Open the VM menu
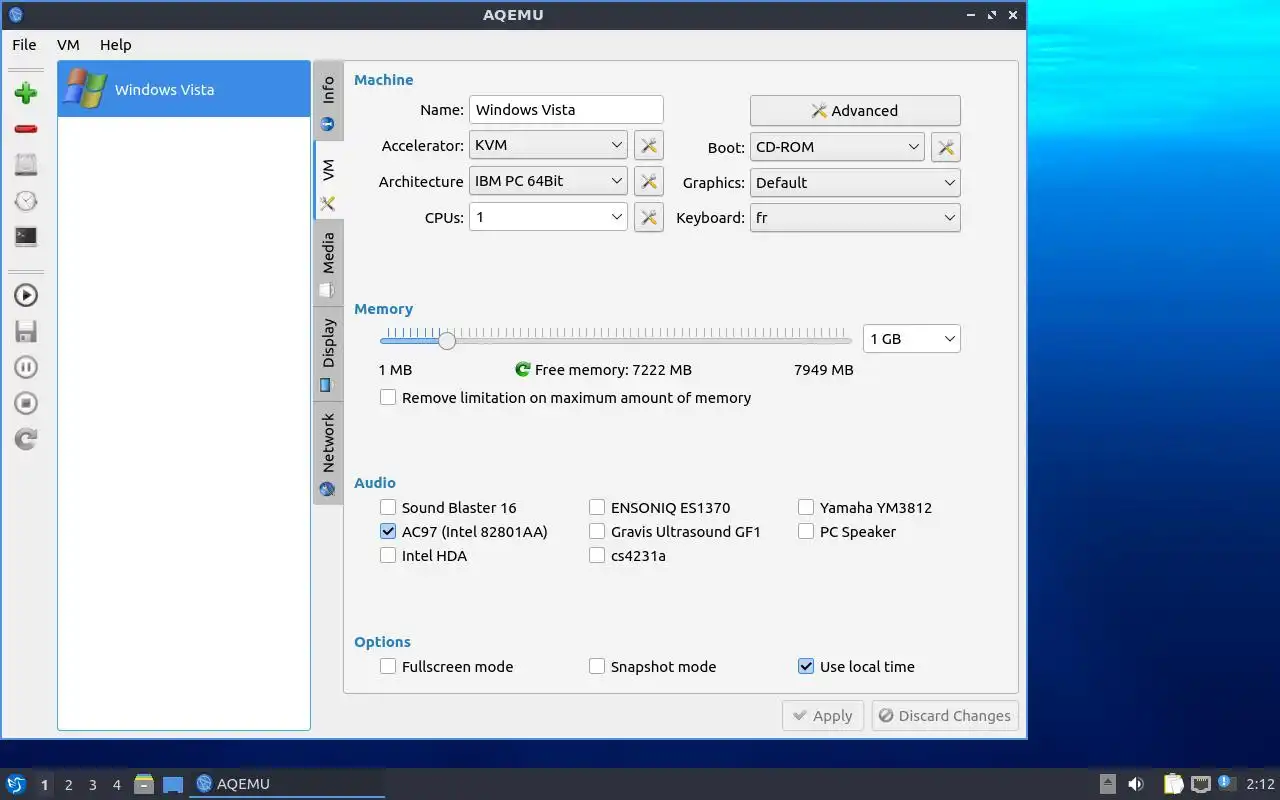Viewport: 1280px width, 800px height. pos(68,45)
